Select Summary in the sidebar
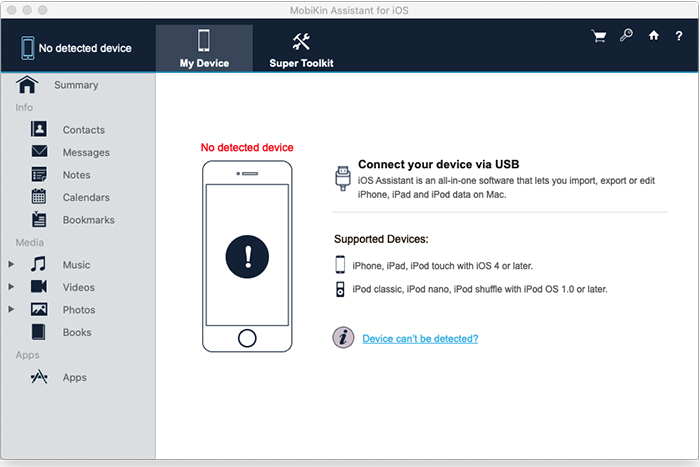Viewport: 700px width, 467px height. click(x=76, y=85)
